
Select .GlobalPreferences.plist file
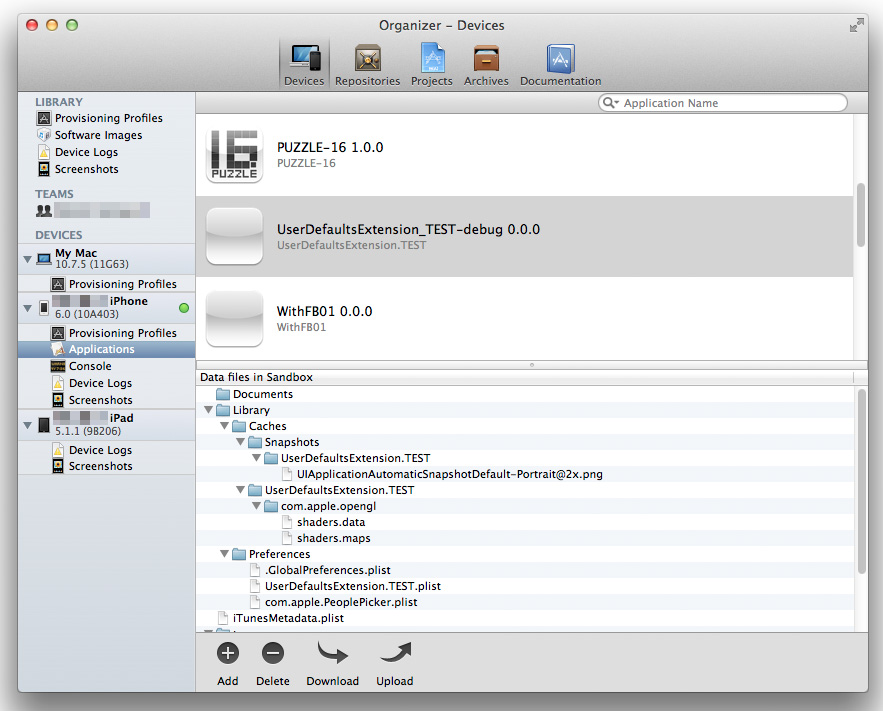(320, 570)
